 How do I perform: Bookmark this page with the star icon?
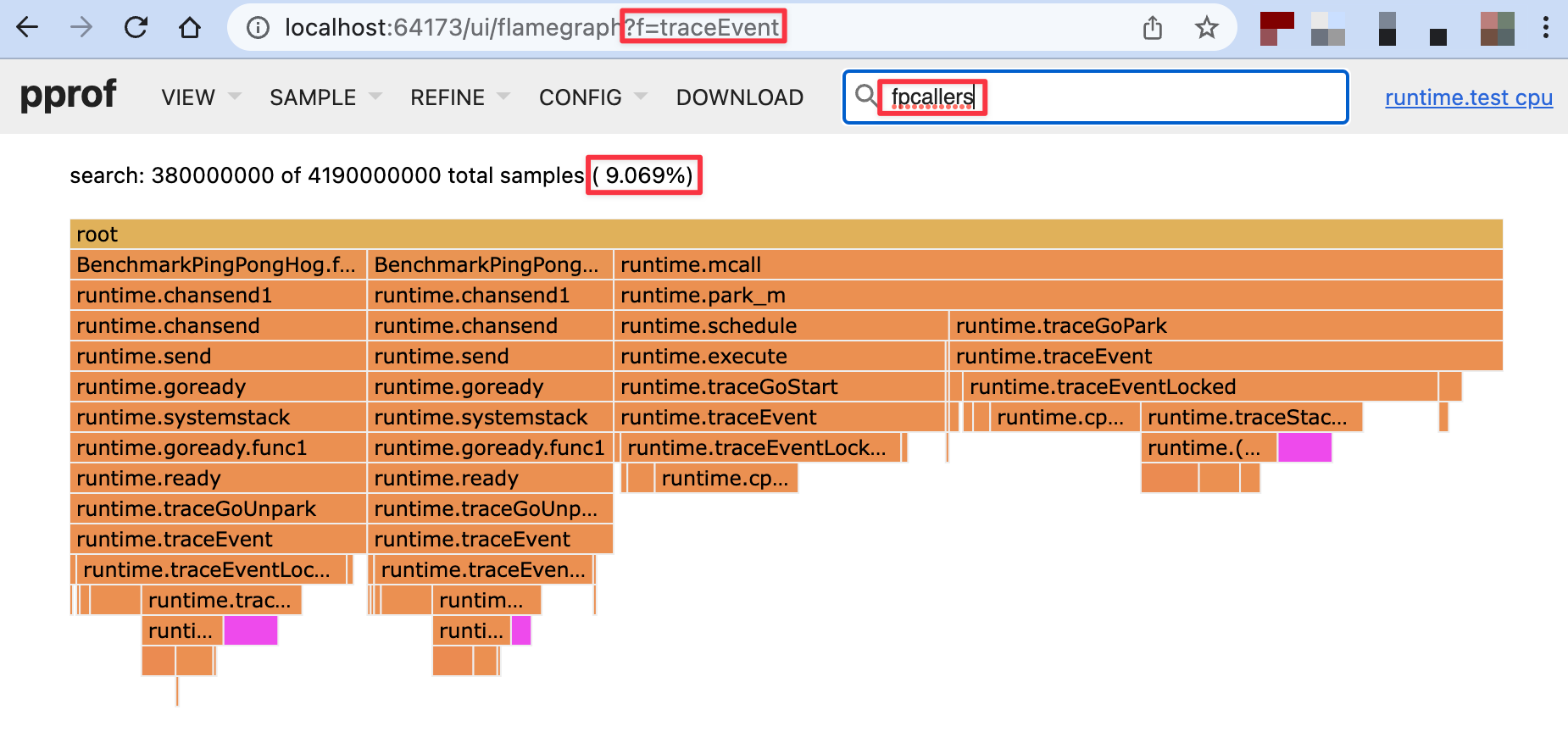(1207, 28)
